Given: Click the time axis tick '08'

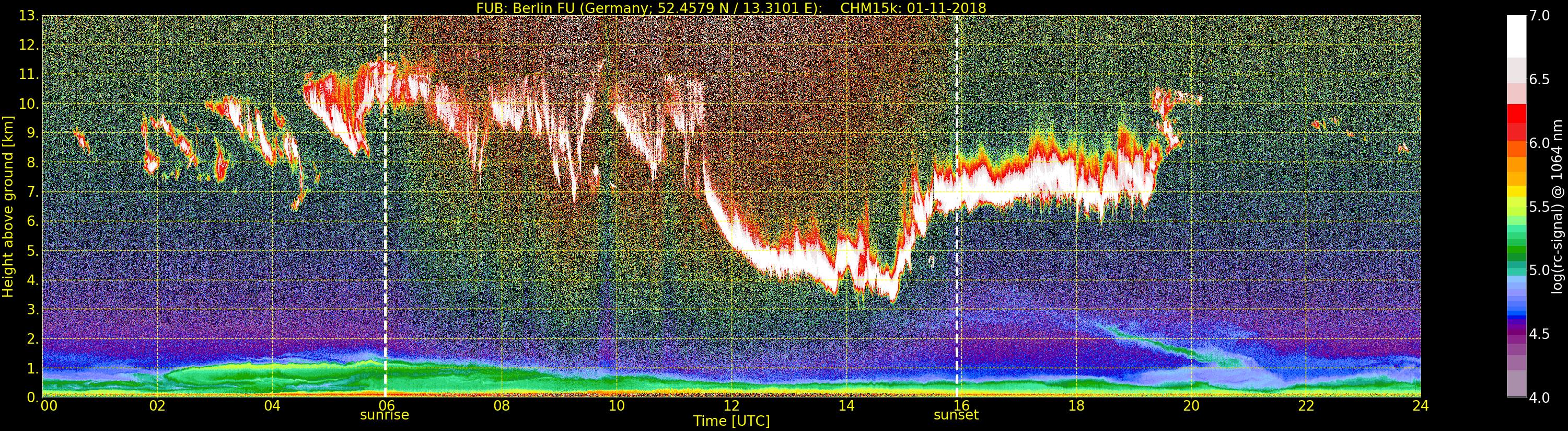Looking at the screenshot, I should click(502, 406).
